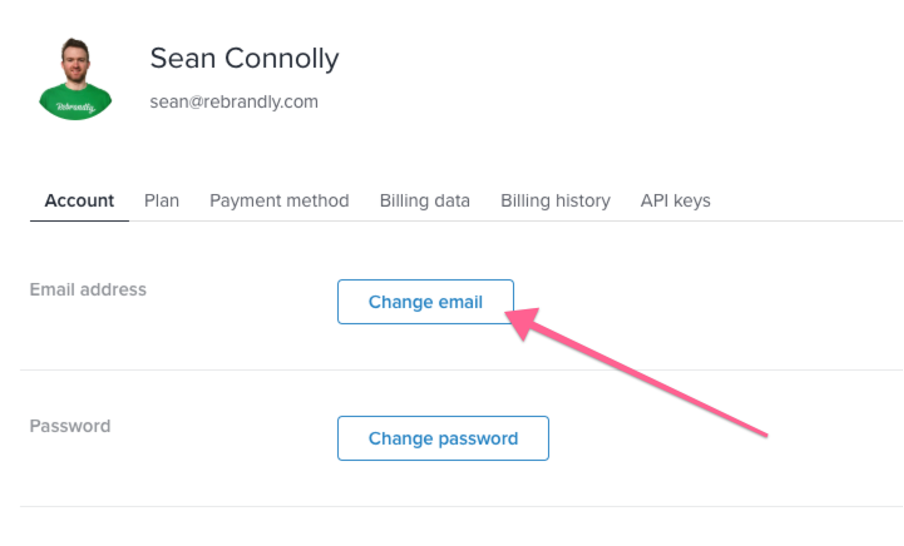Click the word 'email' in Change email

click(460, 302)
